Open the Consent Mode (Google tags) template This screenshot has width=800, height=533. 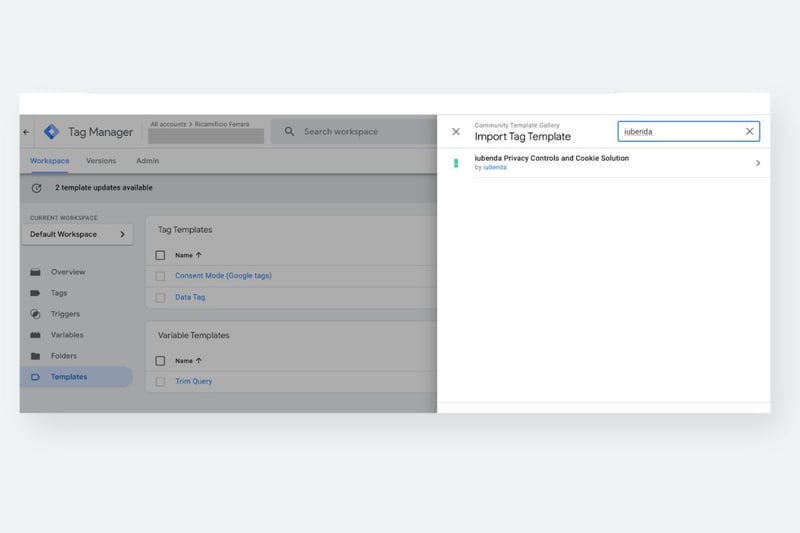(x=223, y=275)
